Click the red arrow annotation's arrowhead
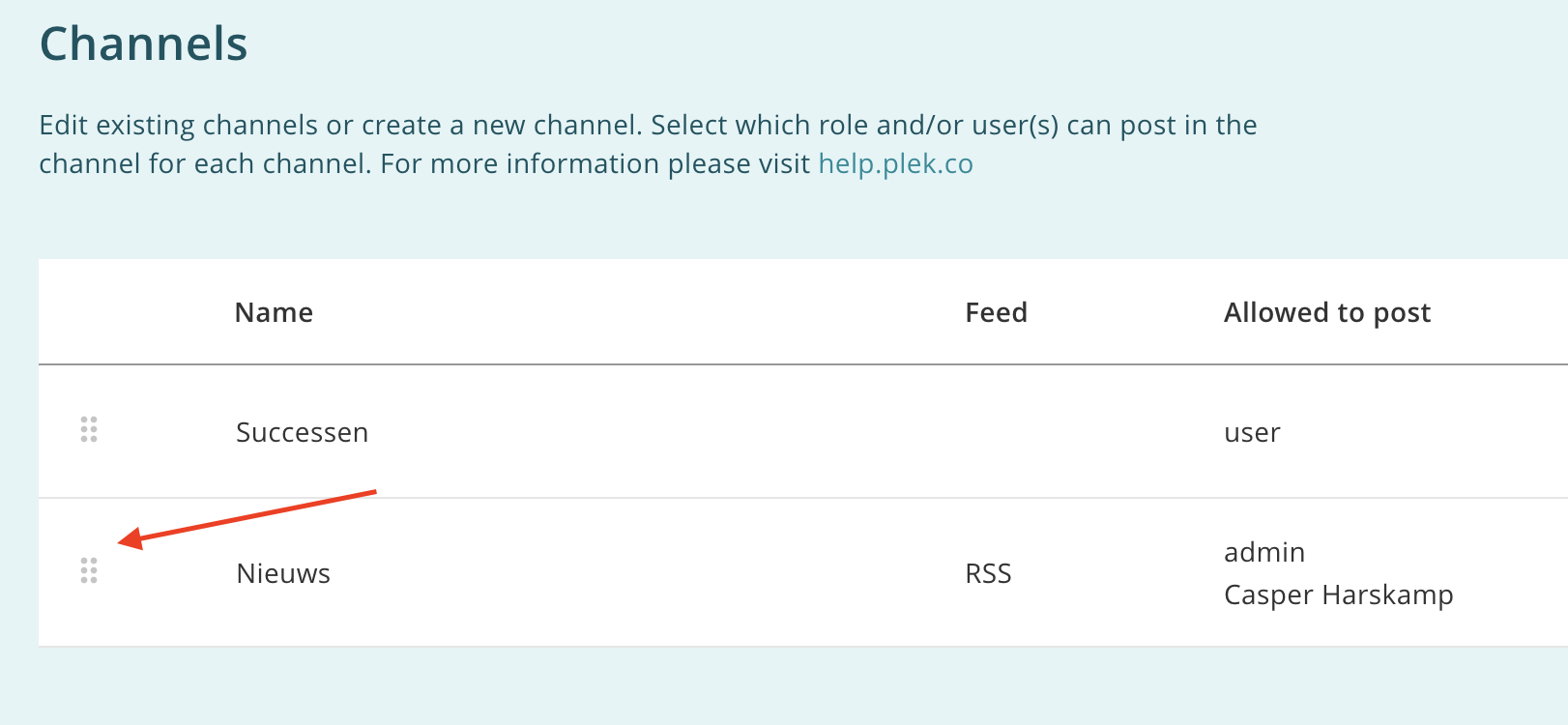Viewport: 1568px width, 725px height. click(x=130, y=539)
